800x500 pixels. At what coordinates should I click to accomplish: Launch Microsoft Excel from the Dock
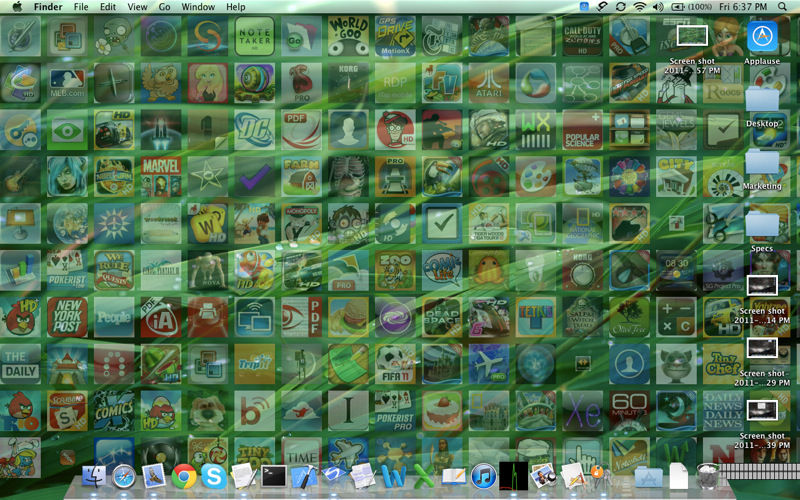pos(423,477)
